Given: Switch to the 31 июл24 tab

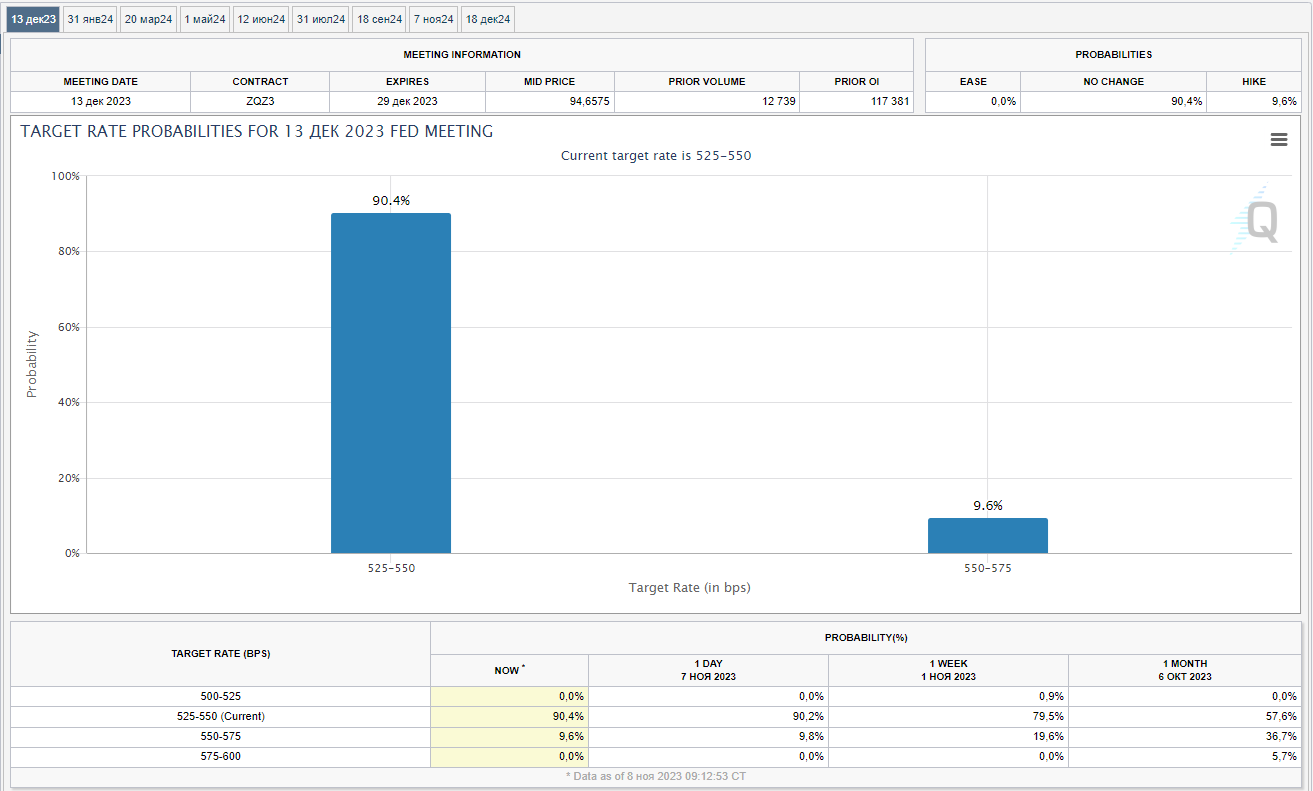Looking at the screenshot, I should tap(321, 19).
